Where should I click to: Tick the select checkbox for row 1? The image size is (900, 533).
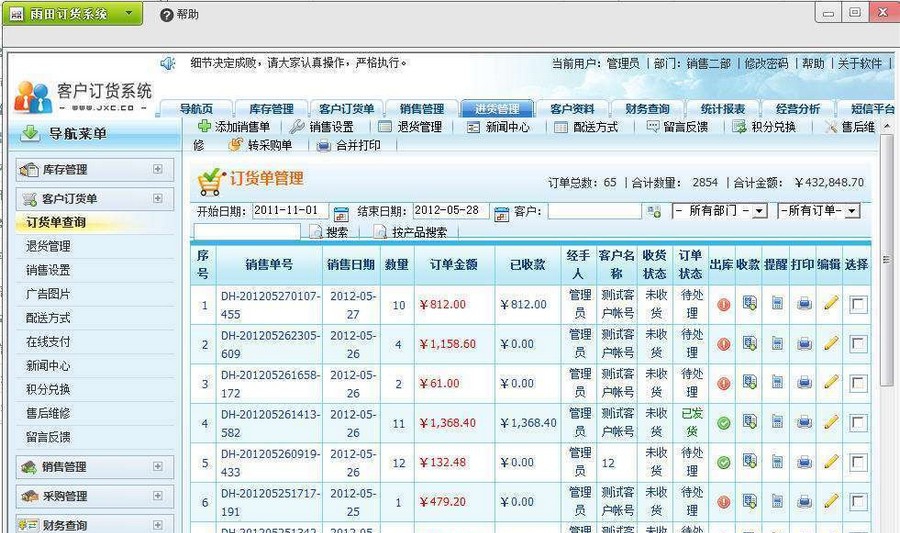pos(858,304)
